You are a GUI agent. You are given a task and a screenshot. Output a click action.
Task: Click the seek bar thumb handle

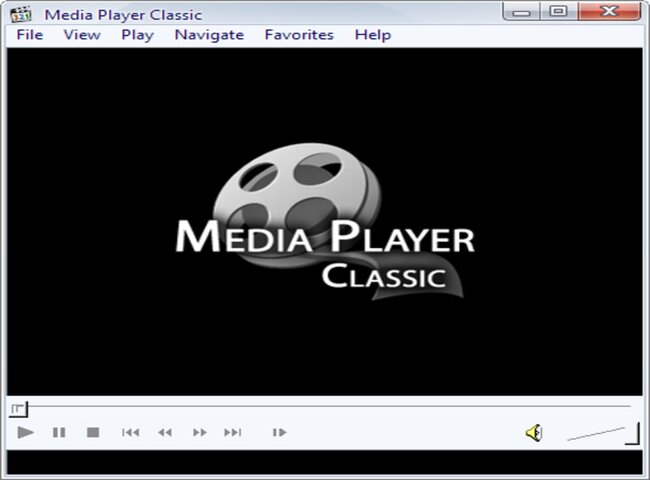(18, 409)
